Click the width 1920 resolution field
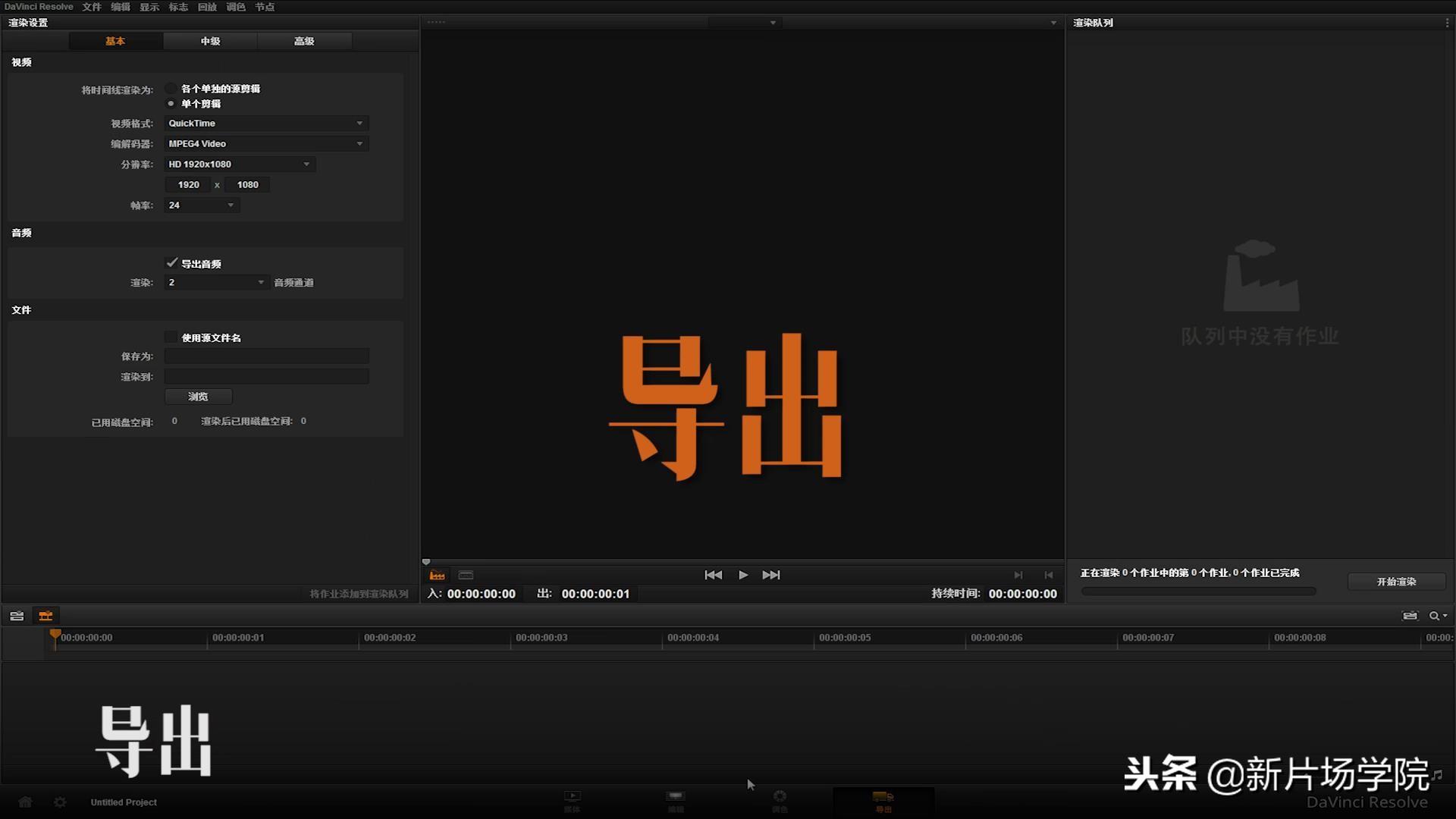1456x819 pixels. pos(188,184)
